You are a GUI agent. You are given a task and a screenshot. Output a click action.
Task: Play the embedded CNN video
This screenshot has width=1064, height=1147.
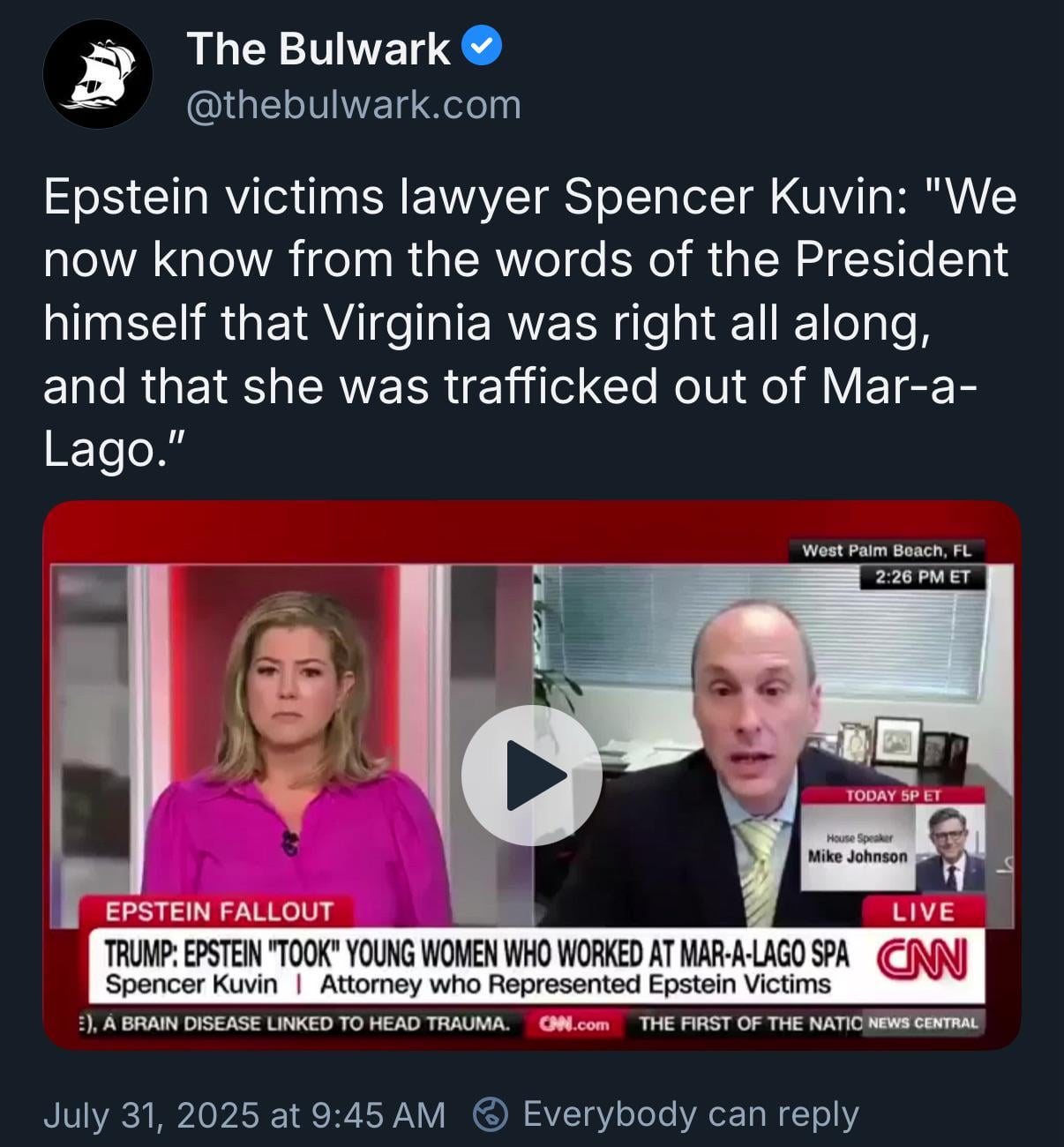[x=532, y=776]
